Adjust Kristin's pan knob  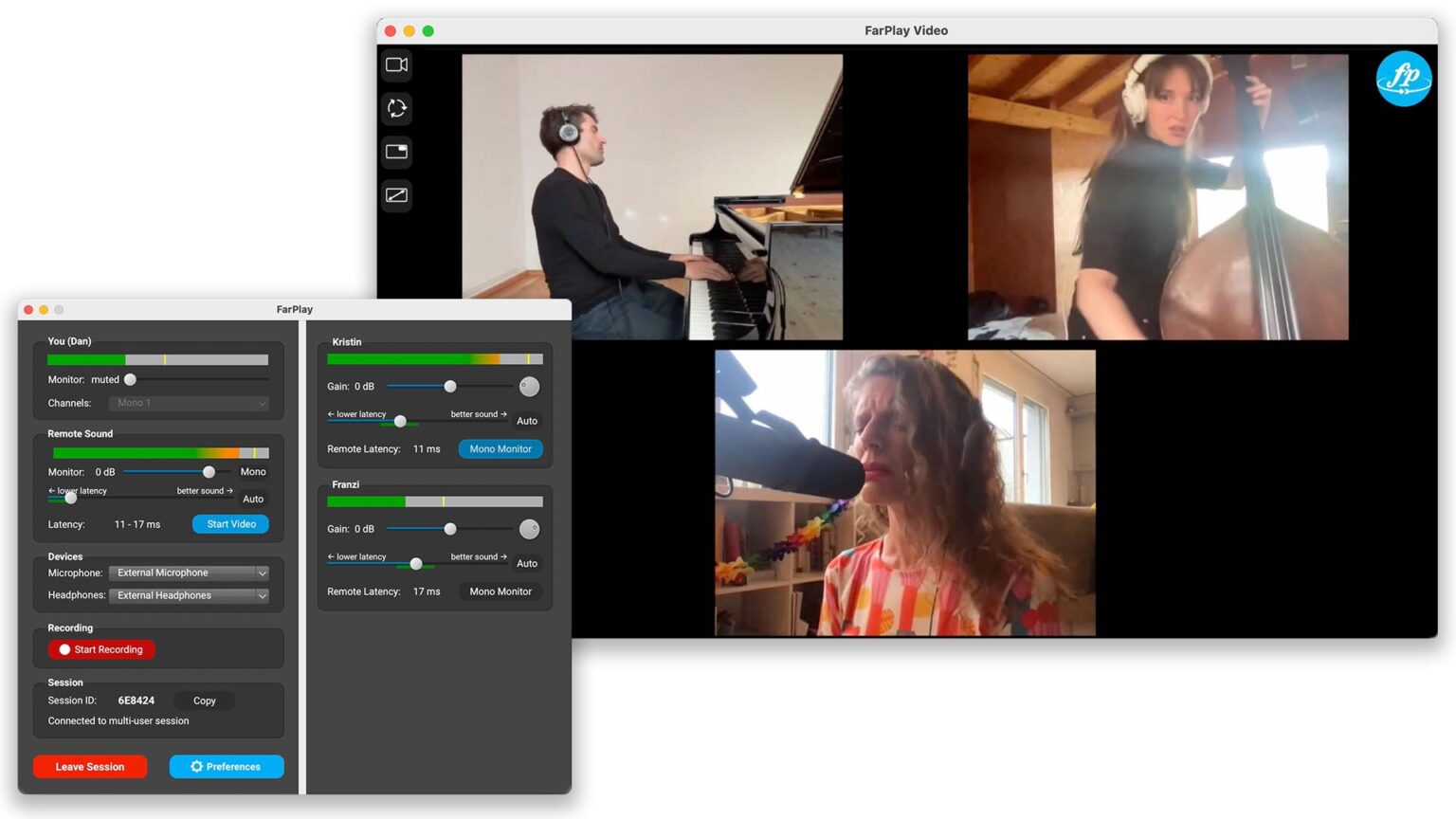coord(528,386)
